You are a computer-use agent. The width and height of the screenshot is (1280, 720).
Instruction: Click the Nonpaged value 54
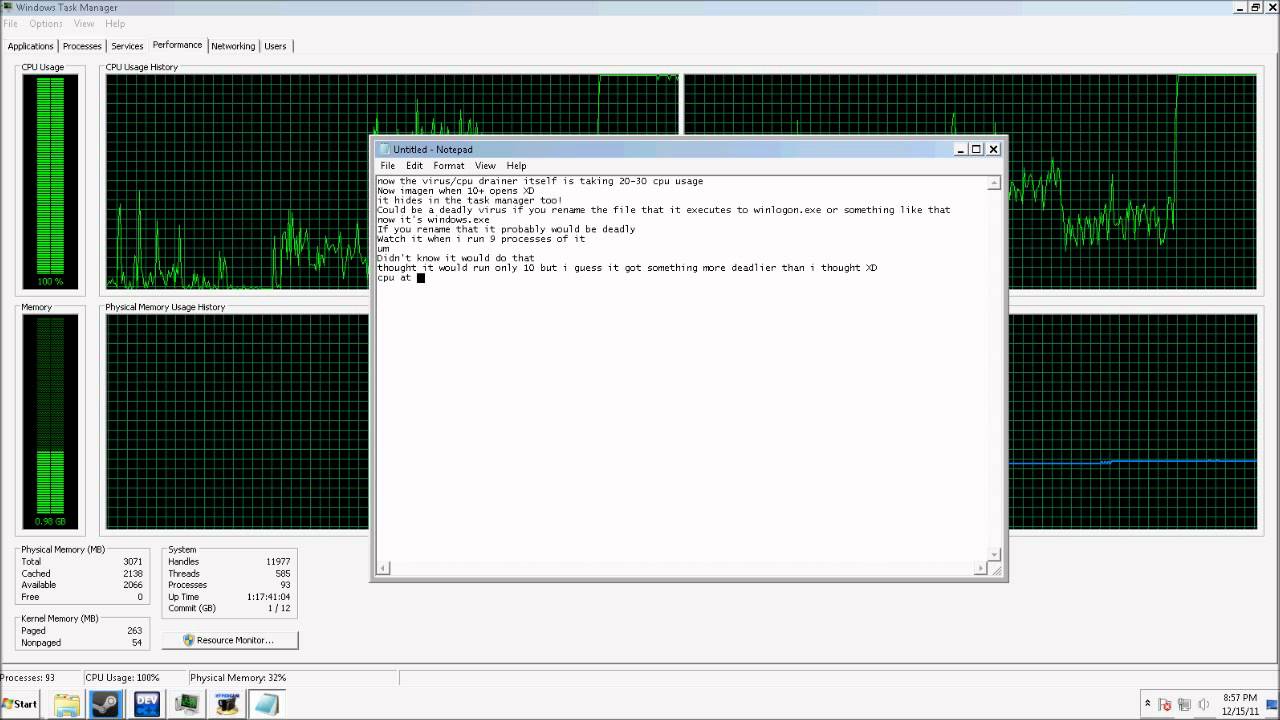(138, 643)
